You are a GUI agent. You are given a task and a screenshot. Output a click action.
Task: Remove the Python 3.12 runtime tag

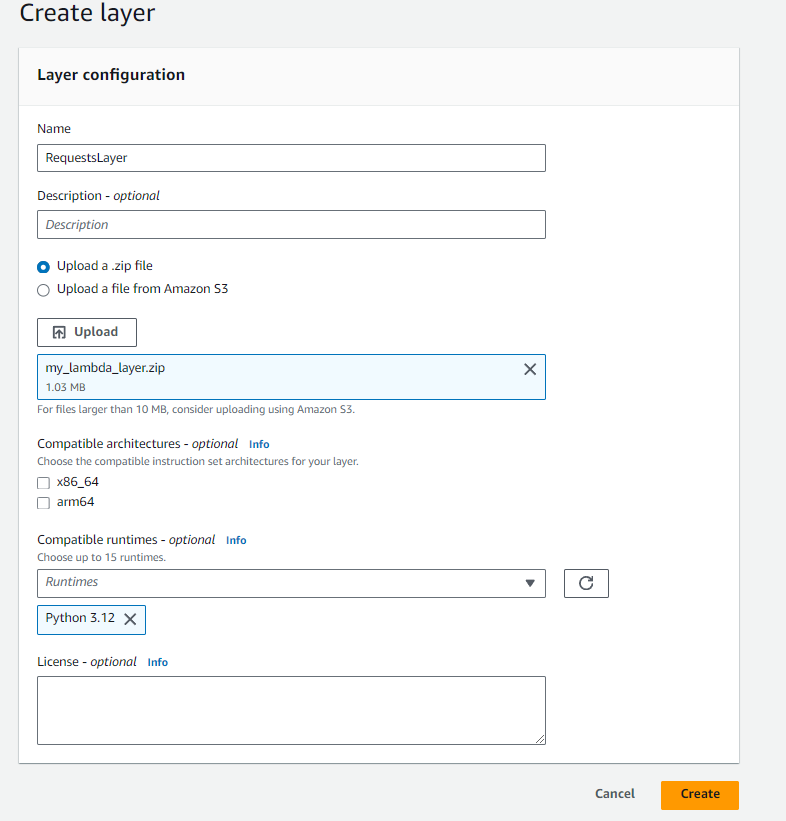click(130, 619)
